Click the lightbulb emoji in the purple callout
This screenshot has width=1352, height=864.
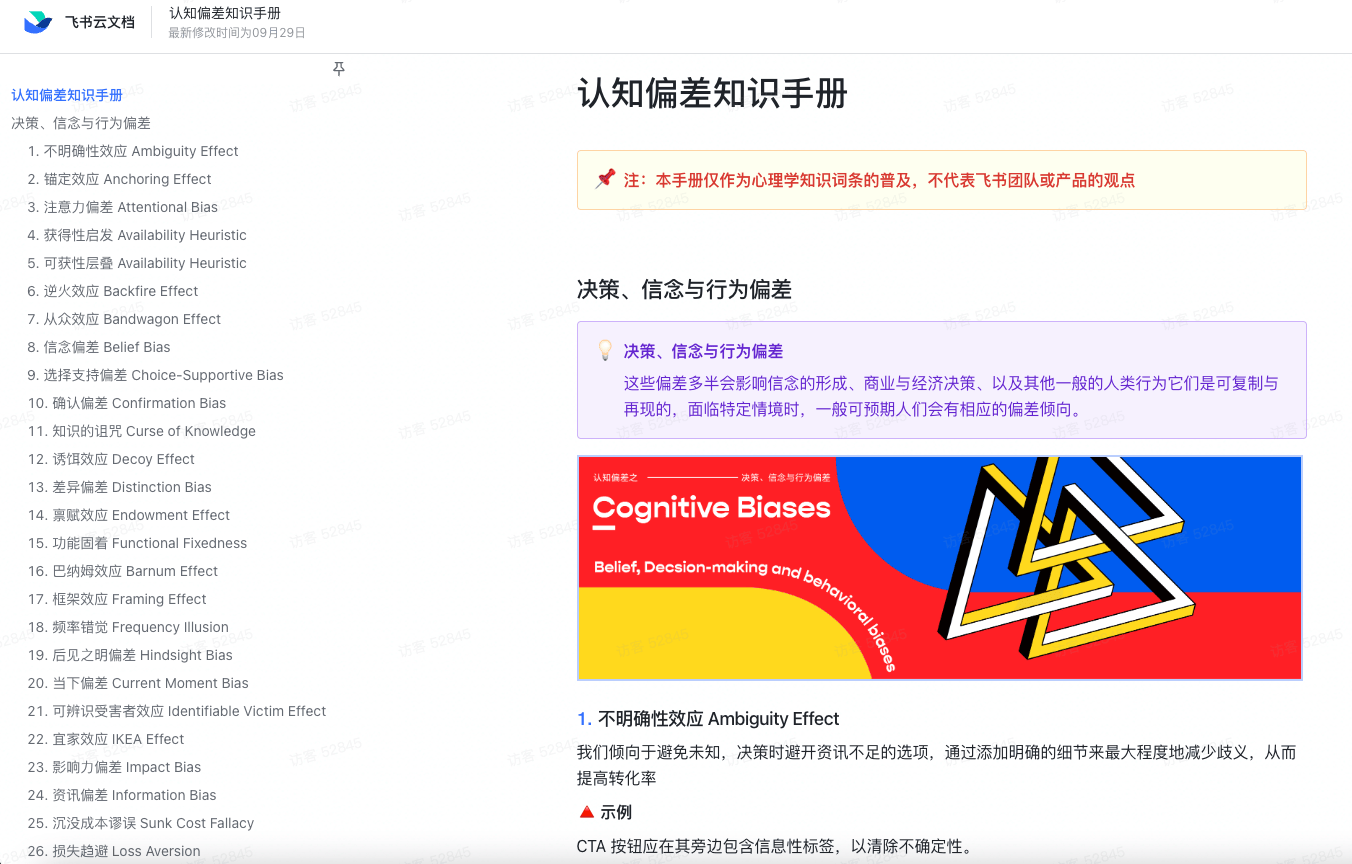click(605, 351)
